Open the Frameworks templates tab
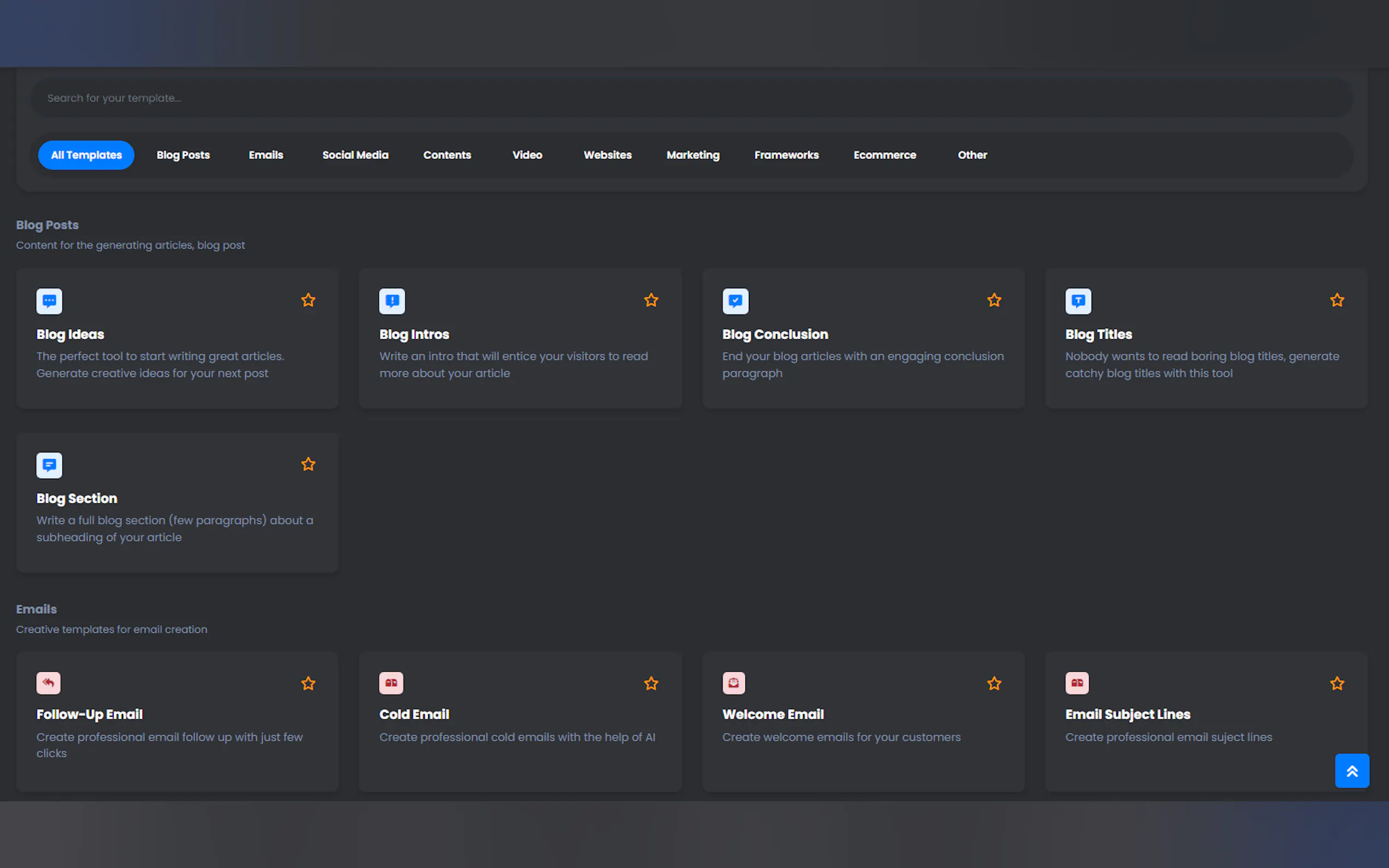 pyautogui.click(x=786, y=155)
